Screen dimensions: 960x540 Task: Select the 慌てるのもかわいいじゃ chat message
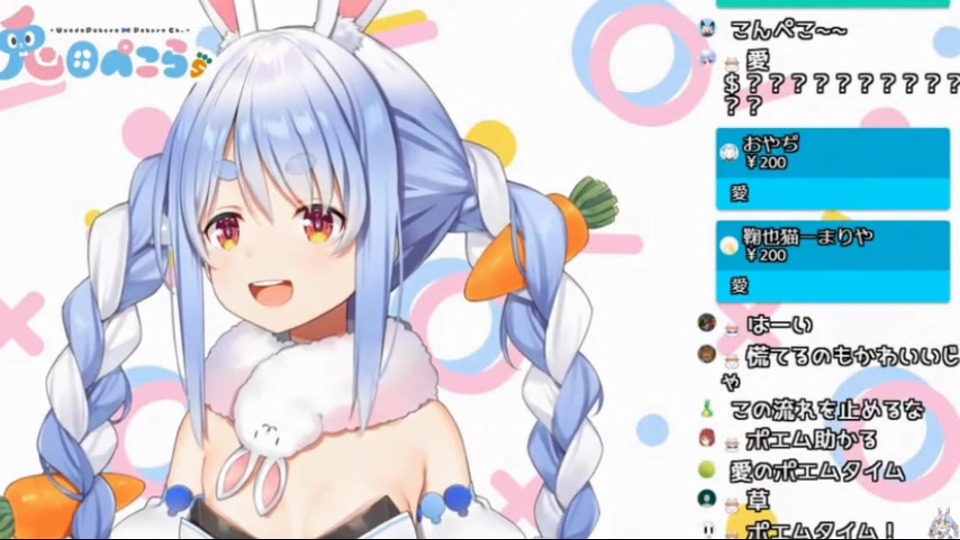point(842,366)
